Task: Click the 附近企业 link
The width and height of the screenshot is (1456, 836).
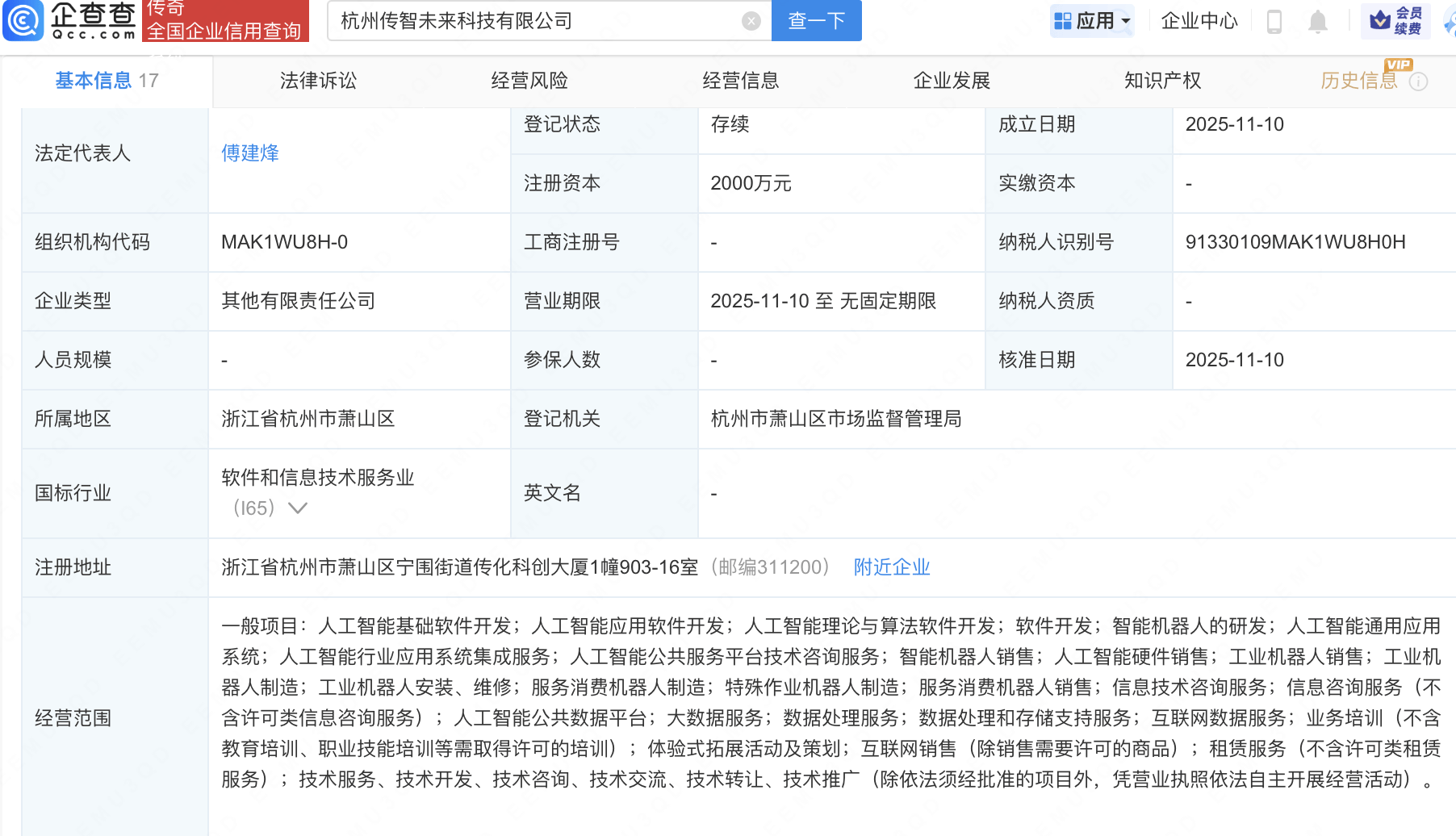Action: pyautogui.click(x=892, y=567)
